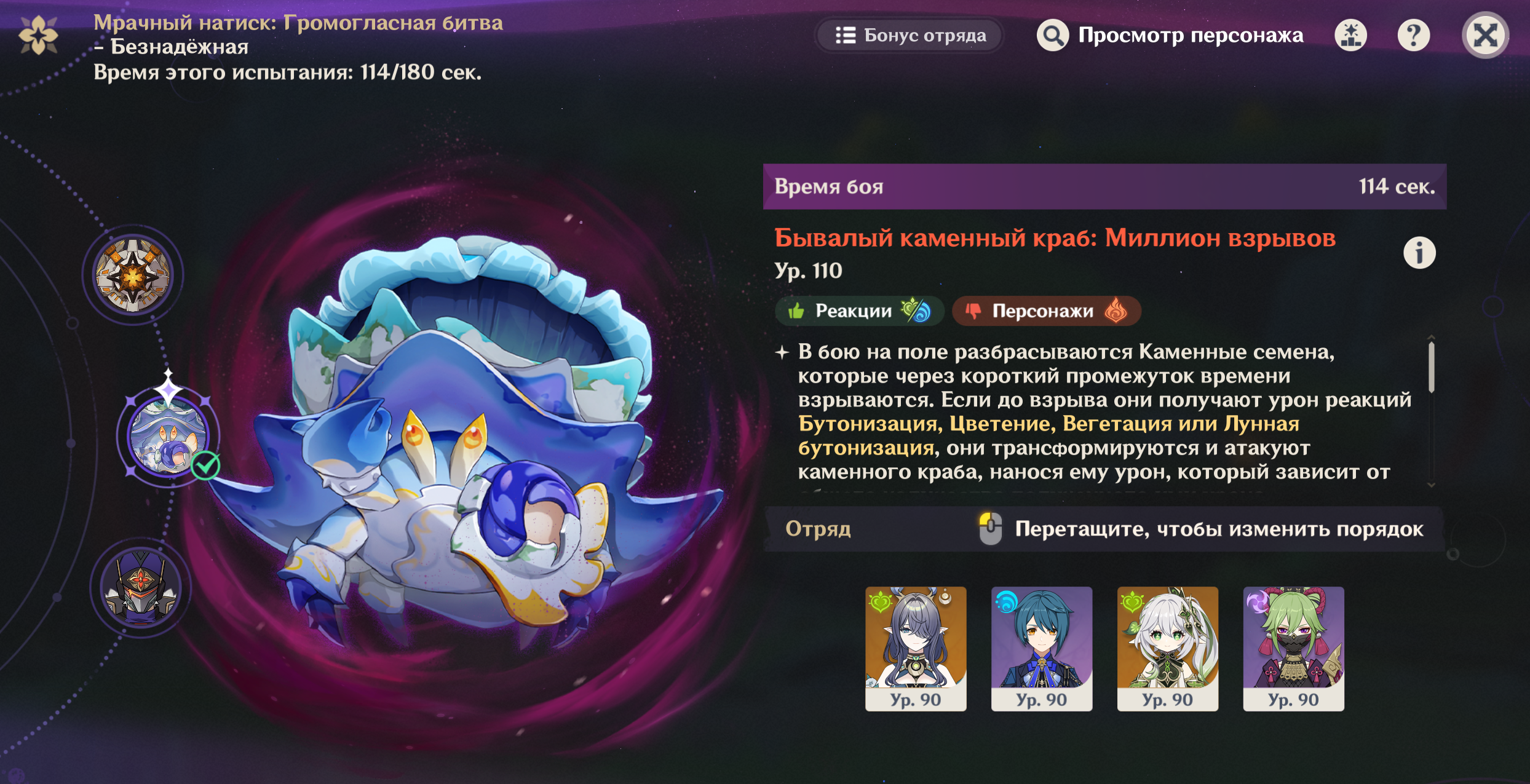Select the Реакции recommended tag
The height and width of the screenshot is (784, 1530).
[x=859, y=311]
